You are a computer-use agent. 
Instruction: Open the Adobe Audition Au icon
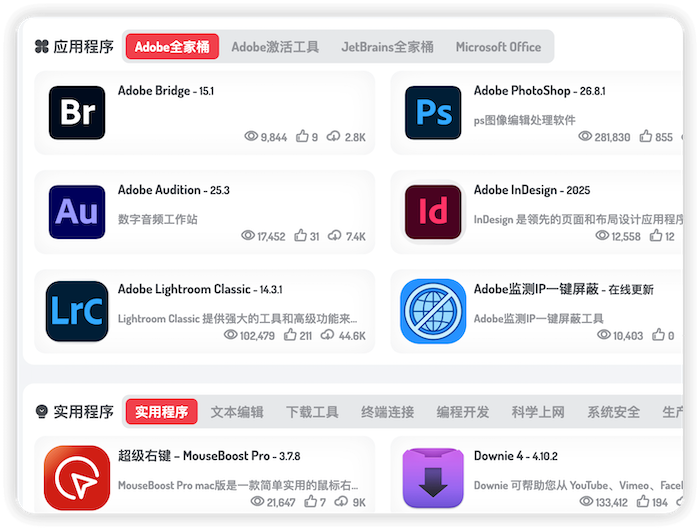tap(77, 211)
